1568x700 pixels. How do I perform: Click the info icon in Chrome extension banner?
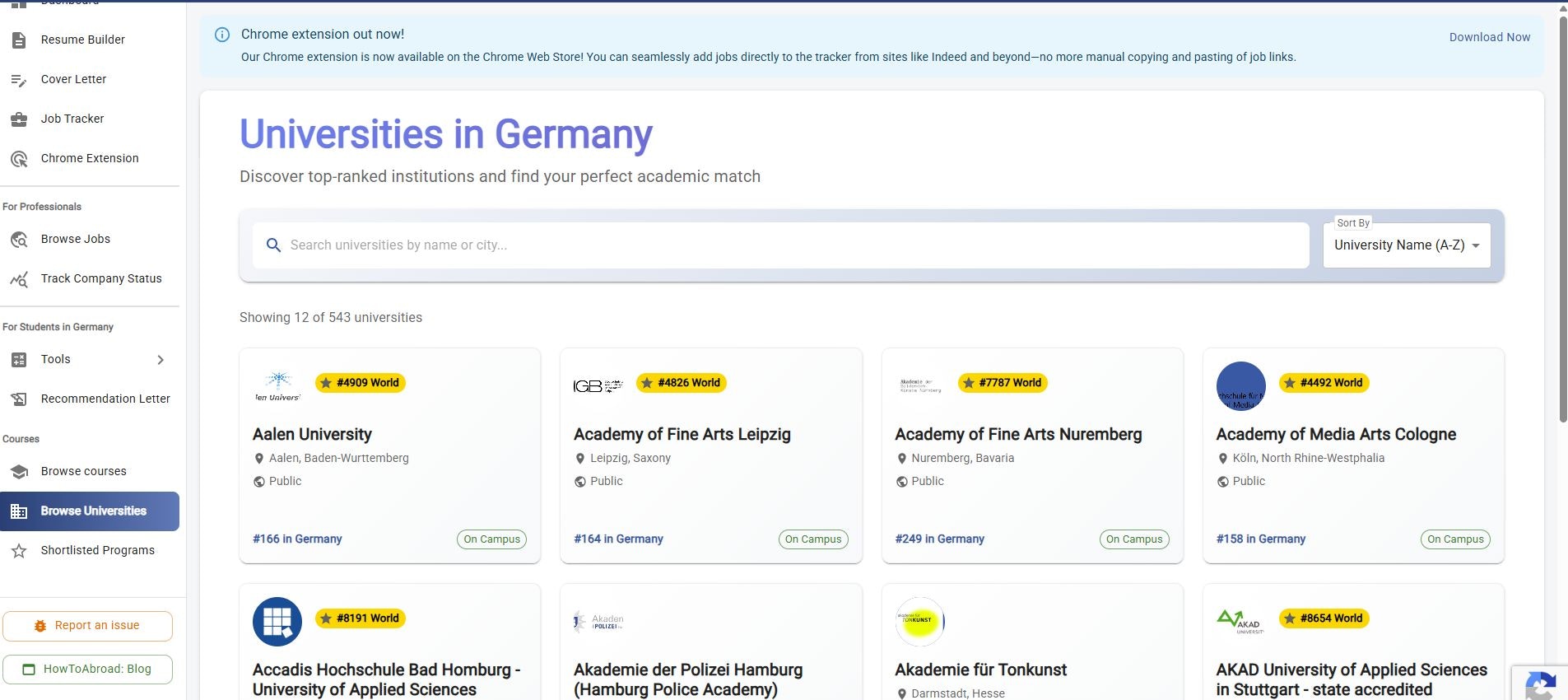tap(222, 35)
